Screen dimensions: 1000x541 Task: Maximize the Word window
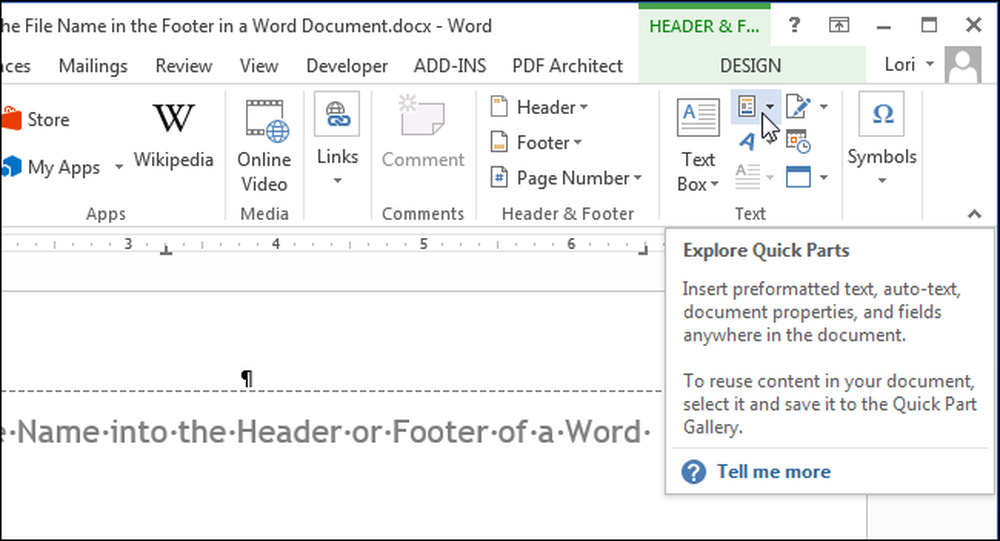[929, 25]
